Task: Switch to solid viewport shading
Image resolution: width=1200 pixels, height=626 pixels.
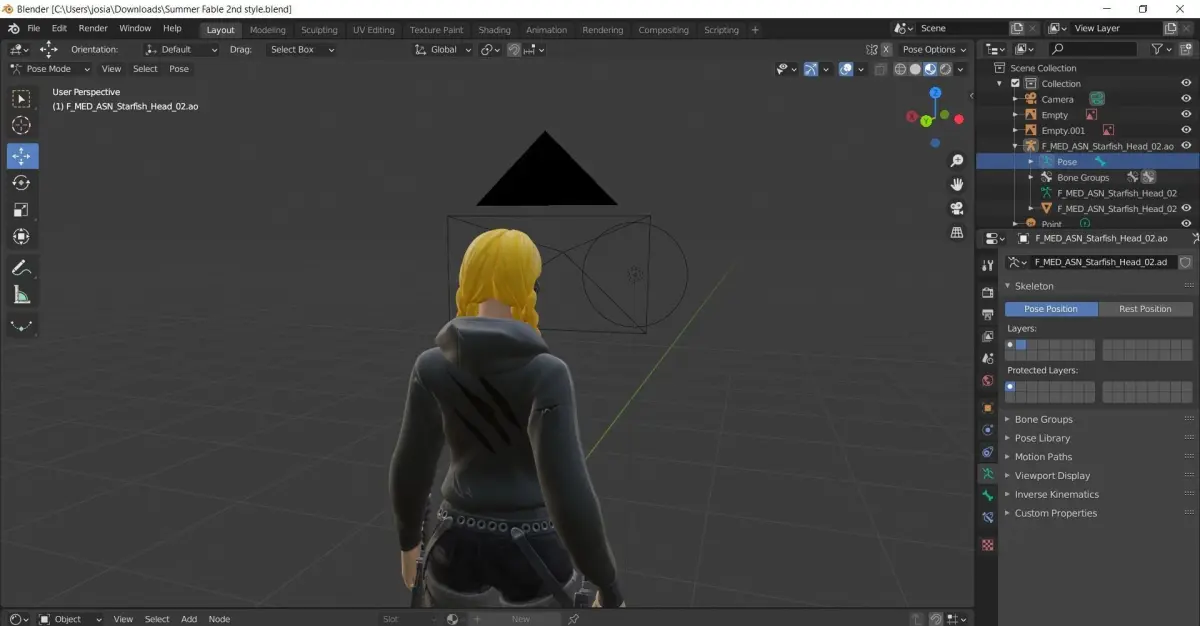Action: [915, 69]
